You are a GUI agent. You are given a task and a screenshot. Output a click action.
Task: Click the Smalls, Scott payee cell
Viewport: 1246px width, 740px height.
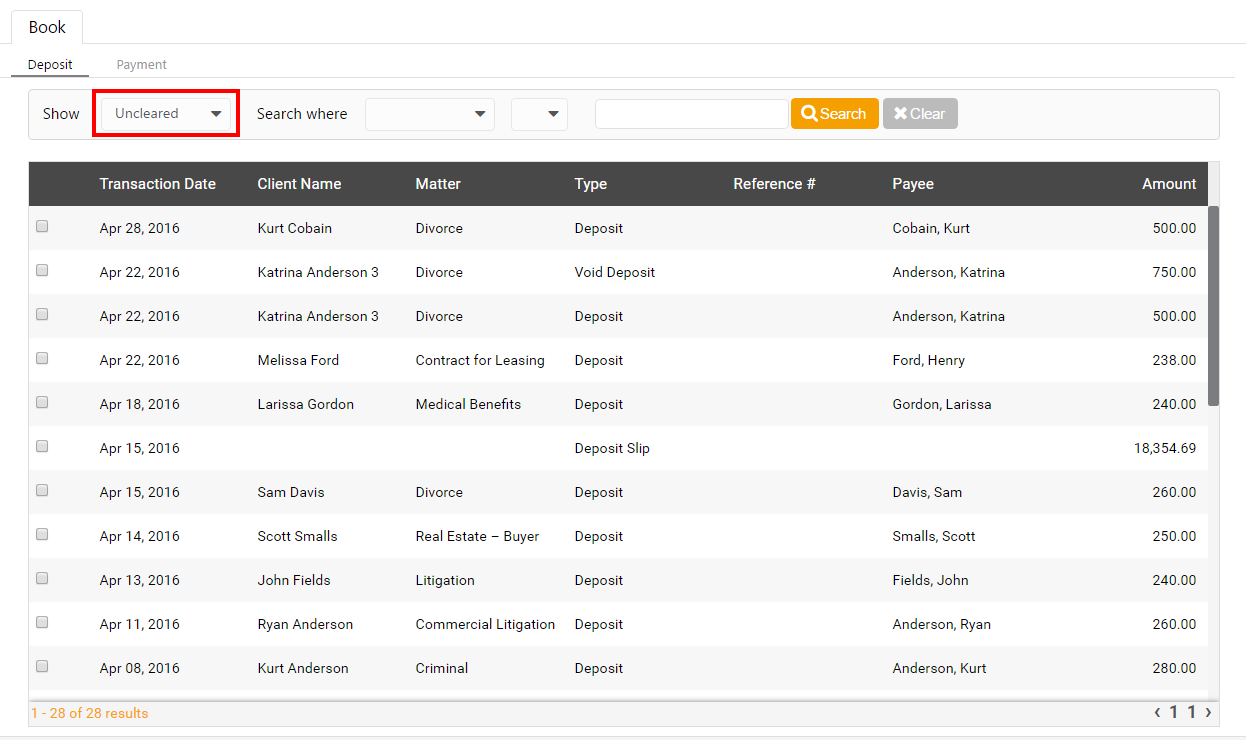pyautogui.click(x=934, y=536)
